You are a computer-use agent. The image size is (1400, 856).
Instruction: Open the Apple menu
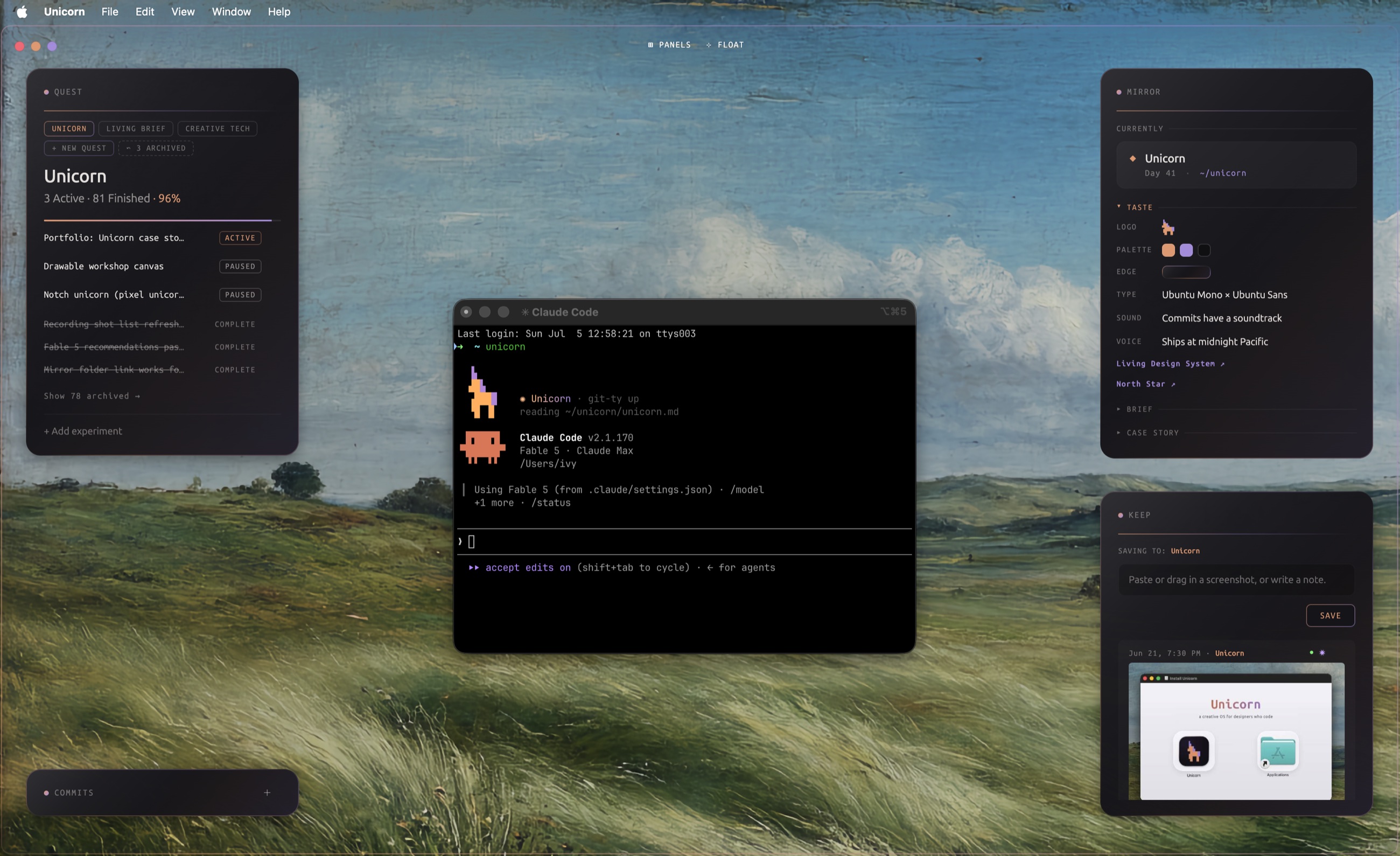(22, 11)
